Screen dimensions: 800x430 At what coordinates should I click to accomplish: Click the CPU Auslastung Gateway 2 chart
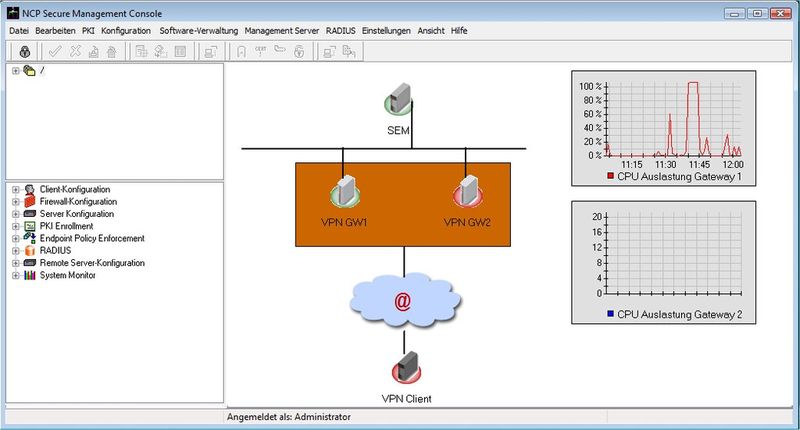click(x=664, y=263)
